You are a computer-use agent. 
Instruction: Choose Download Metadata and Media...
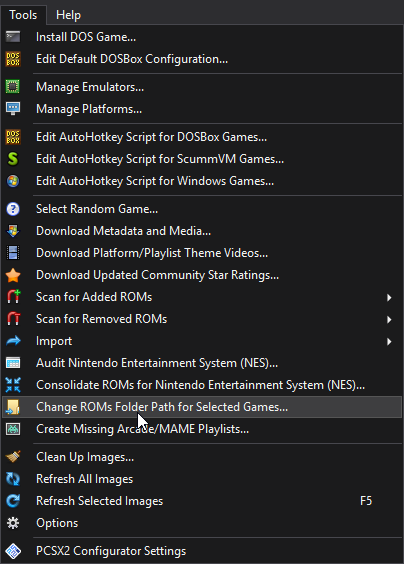point(202,231)
